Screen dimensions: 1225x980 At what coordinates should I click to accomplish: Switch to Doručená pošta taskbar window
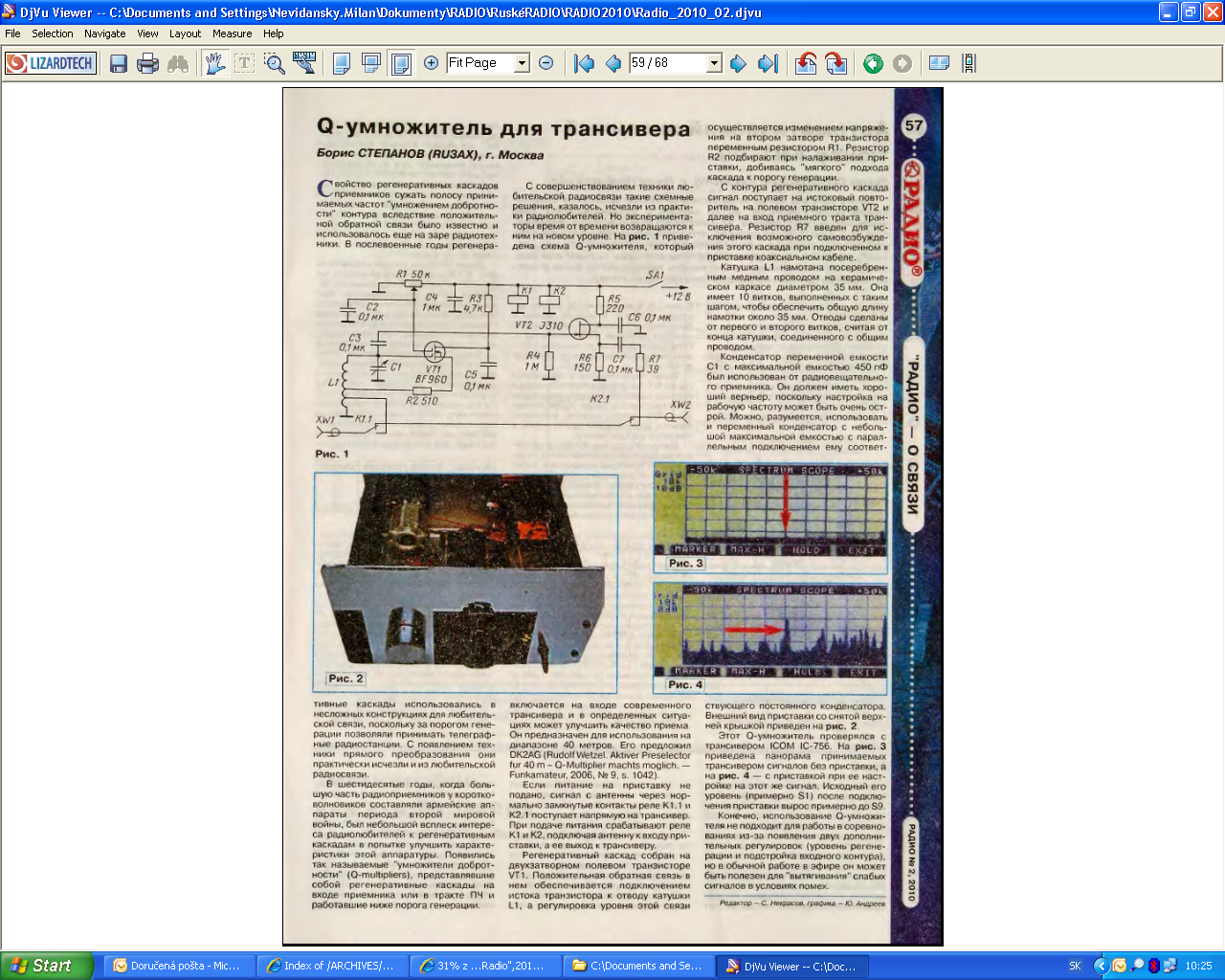[x=179, y=966]
